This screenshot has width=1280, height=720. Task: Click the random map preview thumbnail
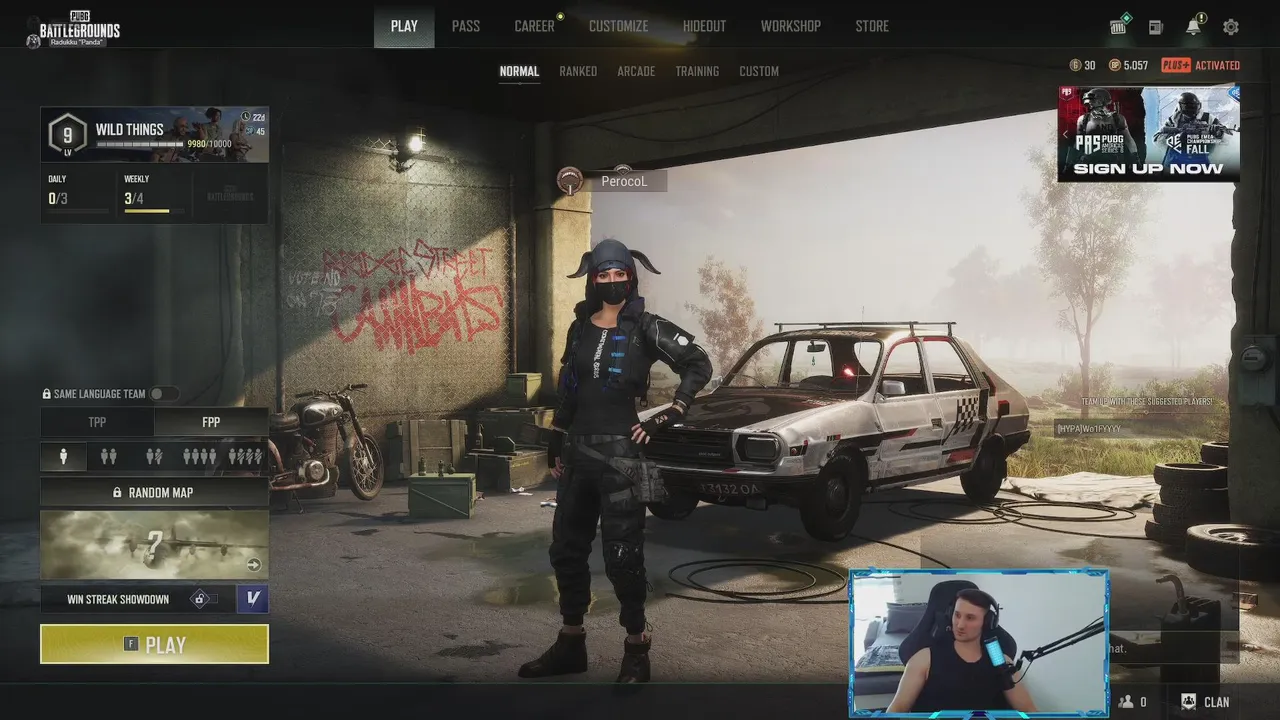154,545
